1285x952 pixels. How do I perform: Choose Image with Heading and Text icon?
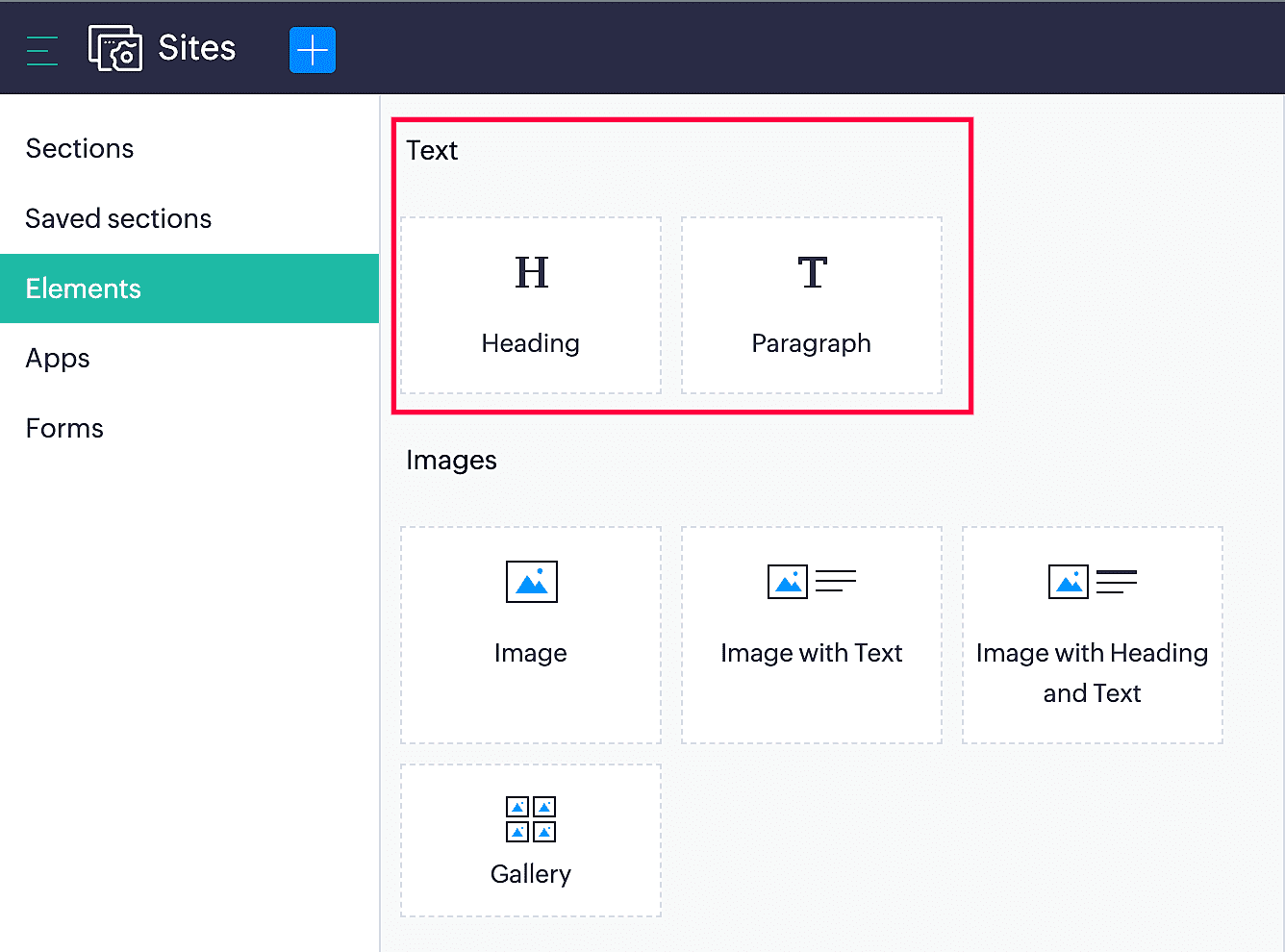point(1092,582)
